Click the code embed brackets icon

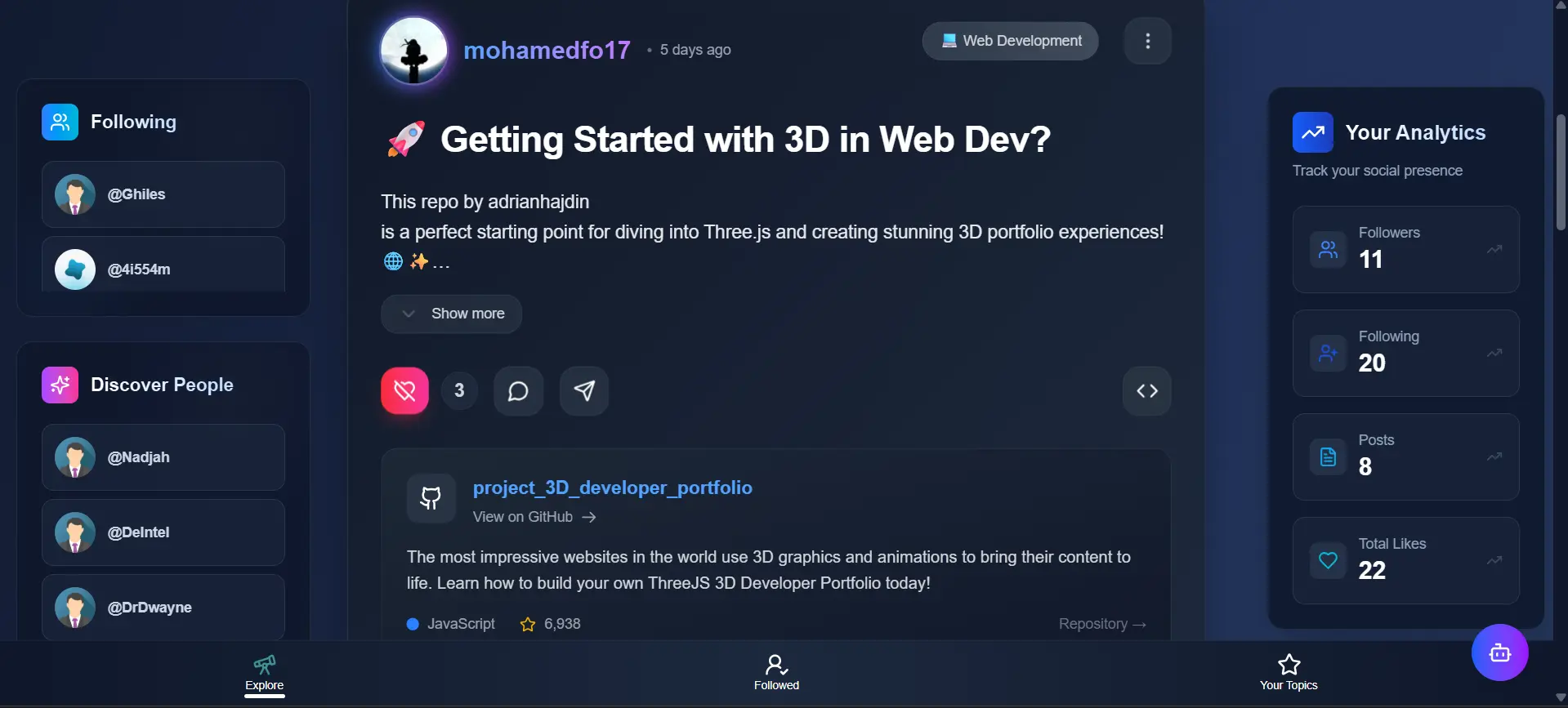[1147, 391]
